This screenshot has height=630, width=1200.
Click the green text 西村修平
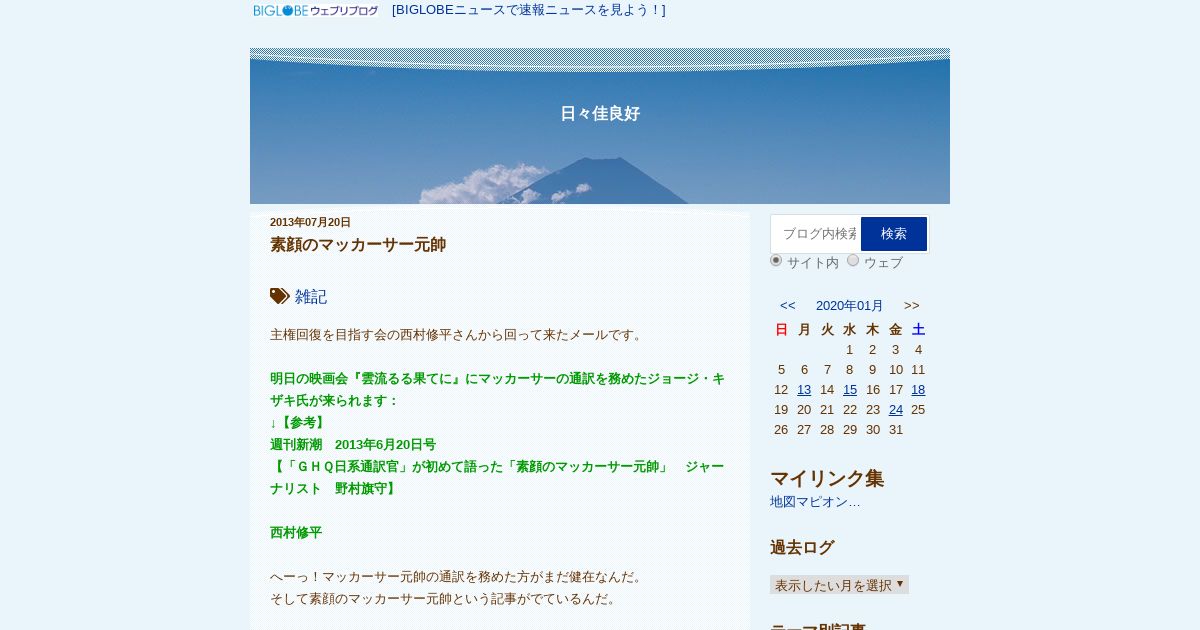[x=296, y=532]
